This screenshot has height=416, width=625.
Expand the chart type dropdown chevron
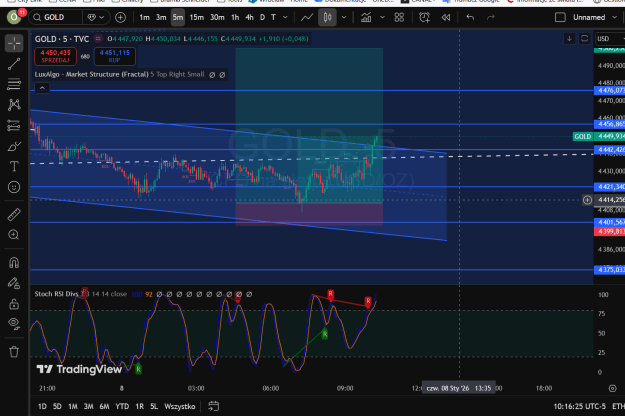pos(344,17)
